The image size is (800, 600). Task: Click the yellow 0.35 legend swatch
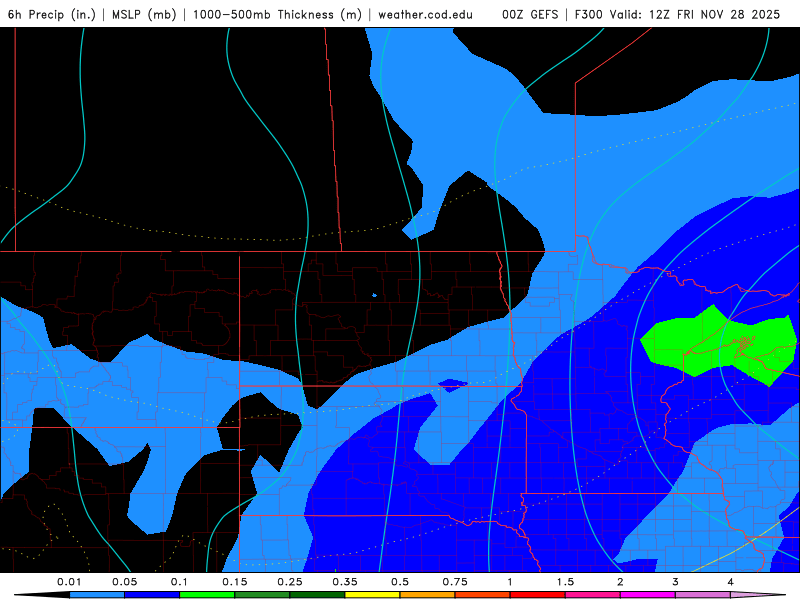372,595
